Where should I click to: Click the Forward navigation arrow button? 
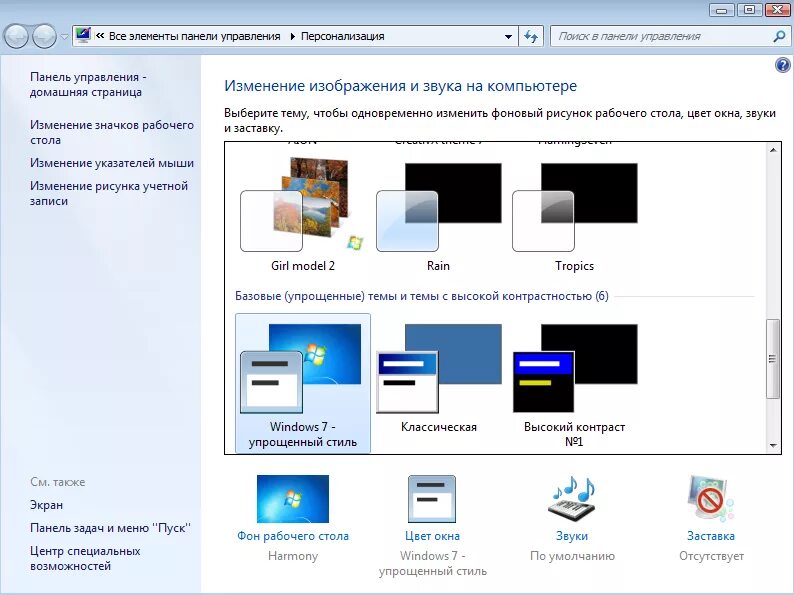45,36
